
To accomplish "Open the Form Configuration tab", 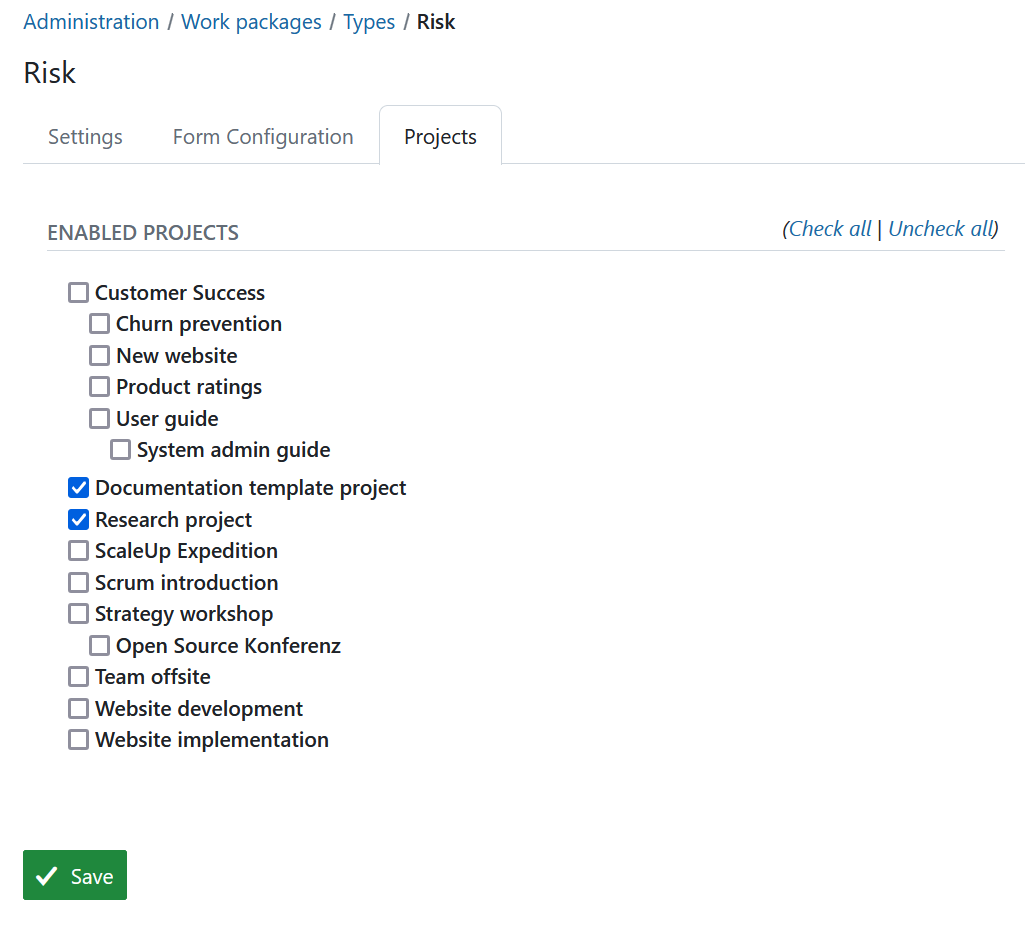I will 263,136.
